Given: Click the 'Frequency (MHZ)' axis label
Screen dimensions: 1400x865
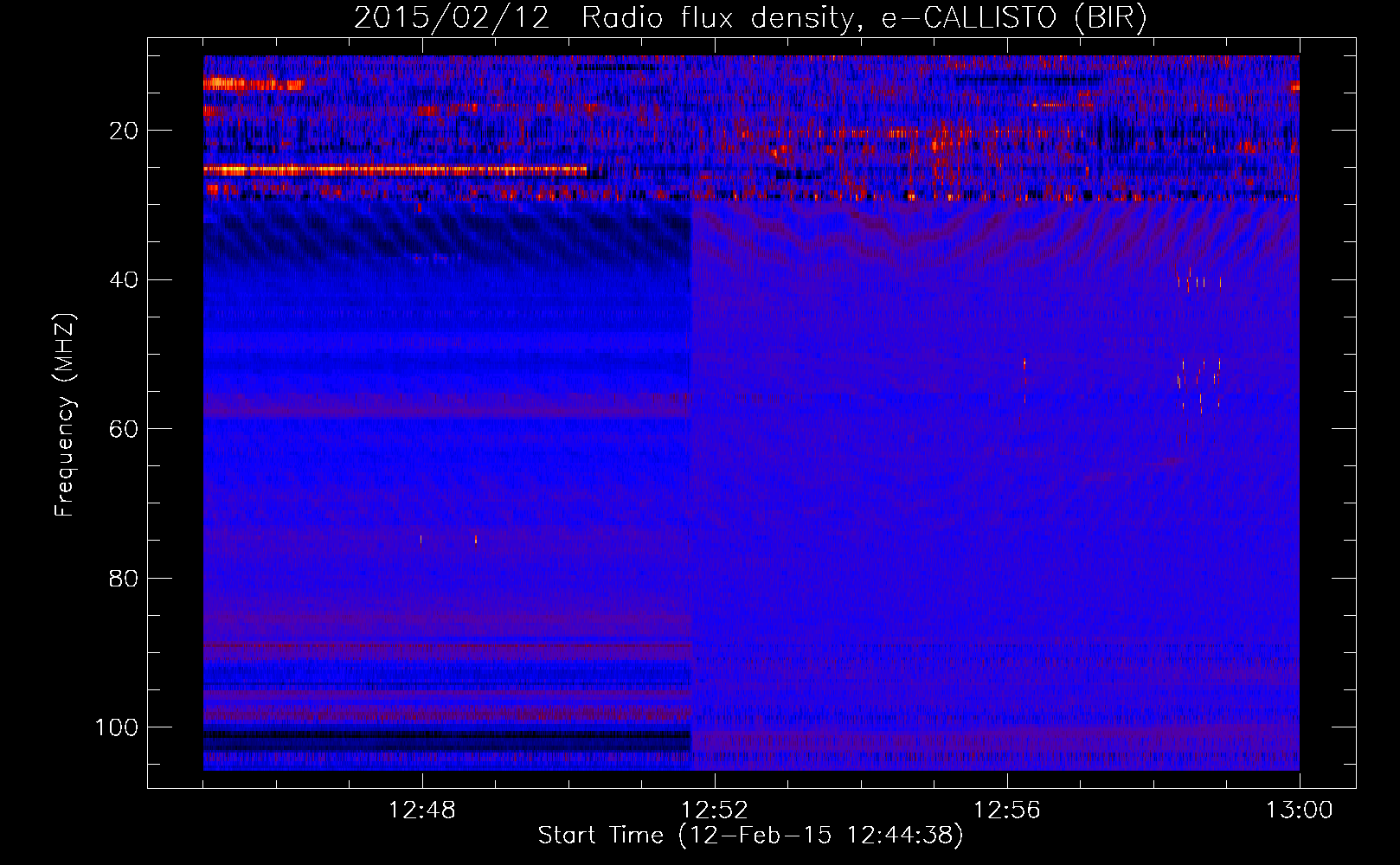Looking at the screenshot, I should (x=65, y=415).
